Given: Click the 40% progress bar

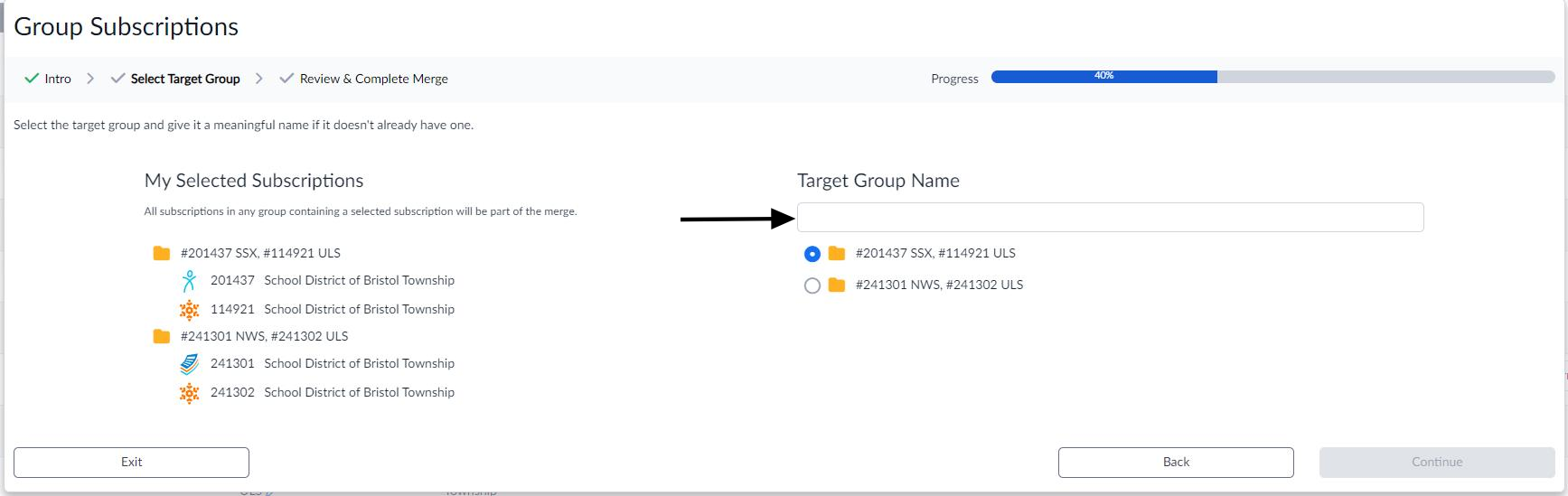Looking at the screenshot, I should tap(1272, 77).
